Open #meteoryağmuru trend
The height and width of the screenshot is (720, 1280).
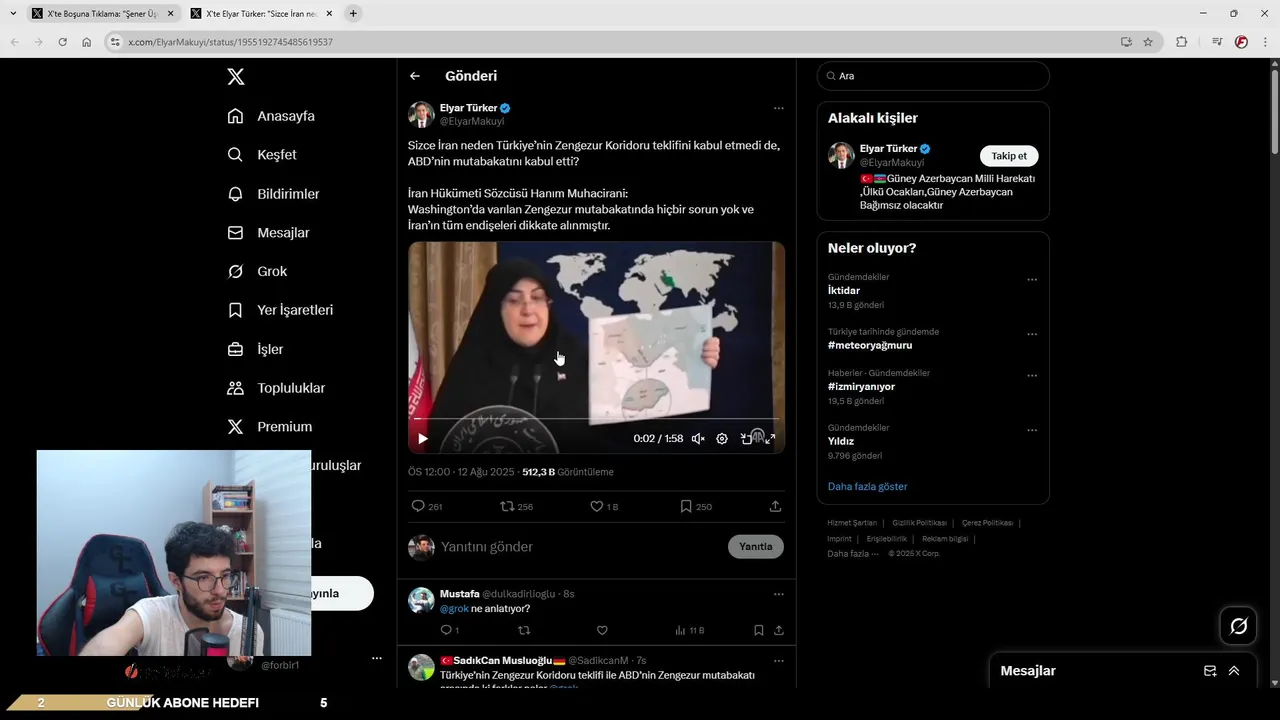pyautogui.click(x=870, y=345)
